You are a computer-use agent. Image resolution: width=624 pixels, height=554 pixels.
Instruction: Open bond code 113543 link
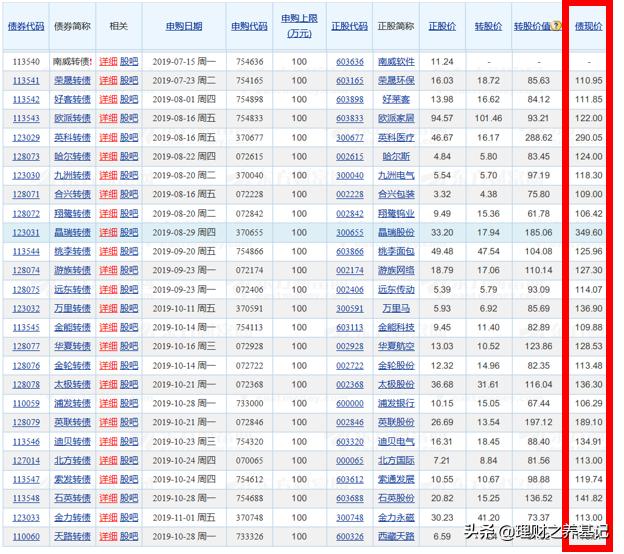coord(26,119)
